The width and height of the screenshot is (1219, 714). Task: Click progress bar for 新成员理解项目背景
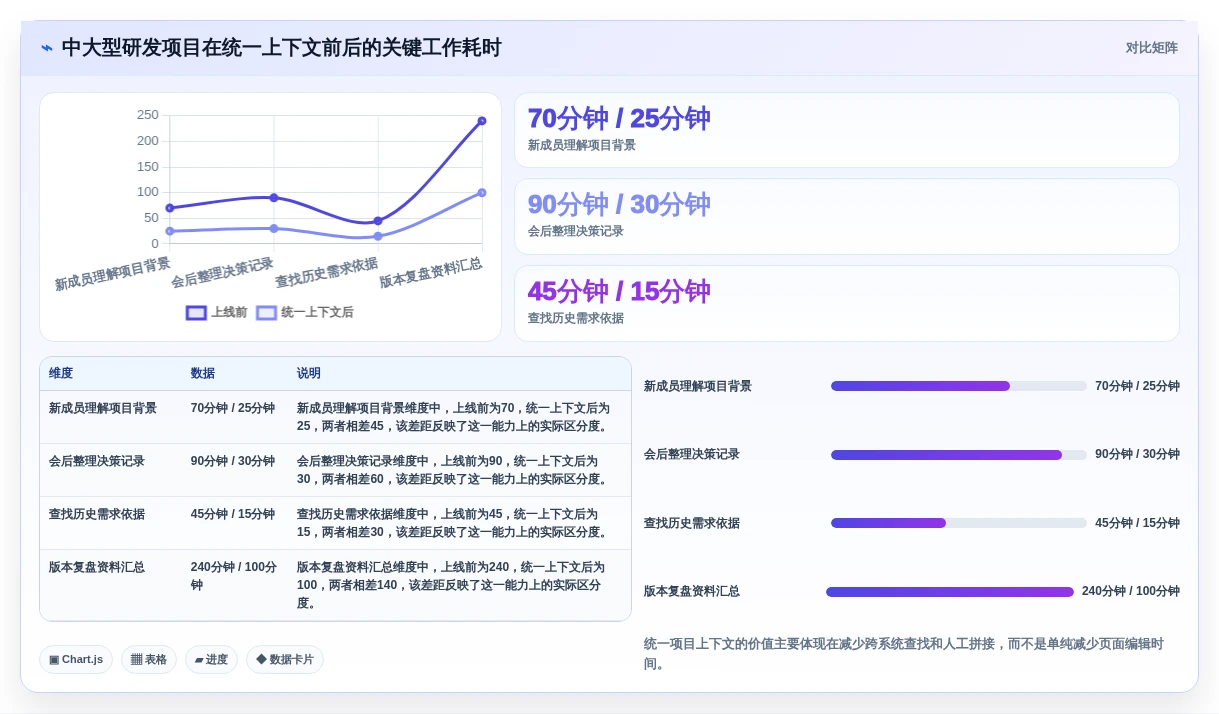[958, 386]
